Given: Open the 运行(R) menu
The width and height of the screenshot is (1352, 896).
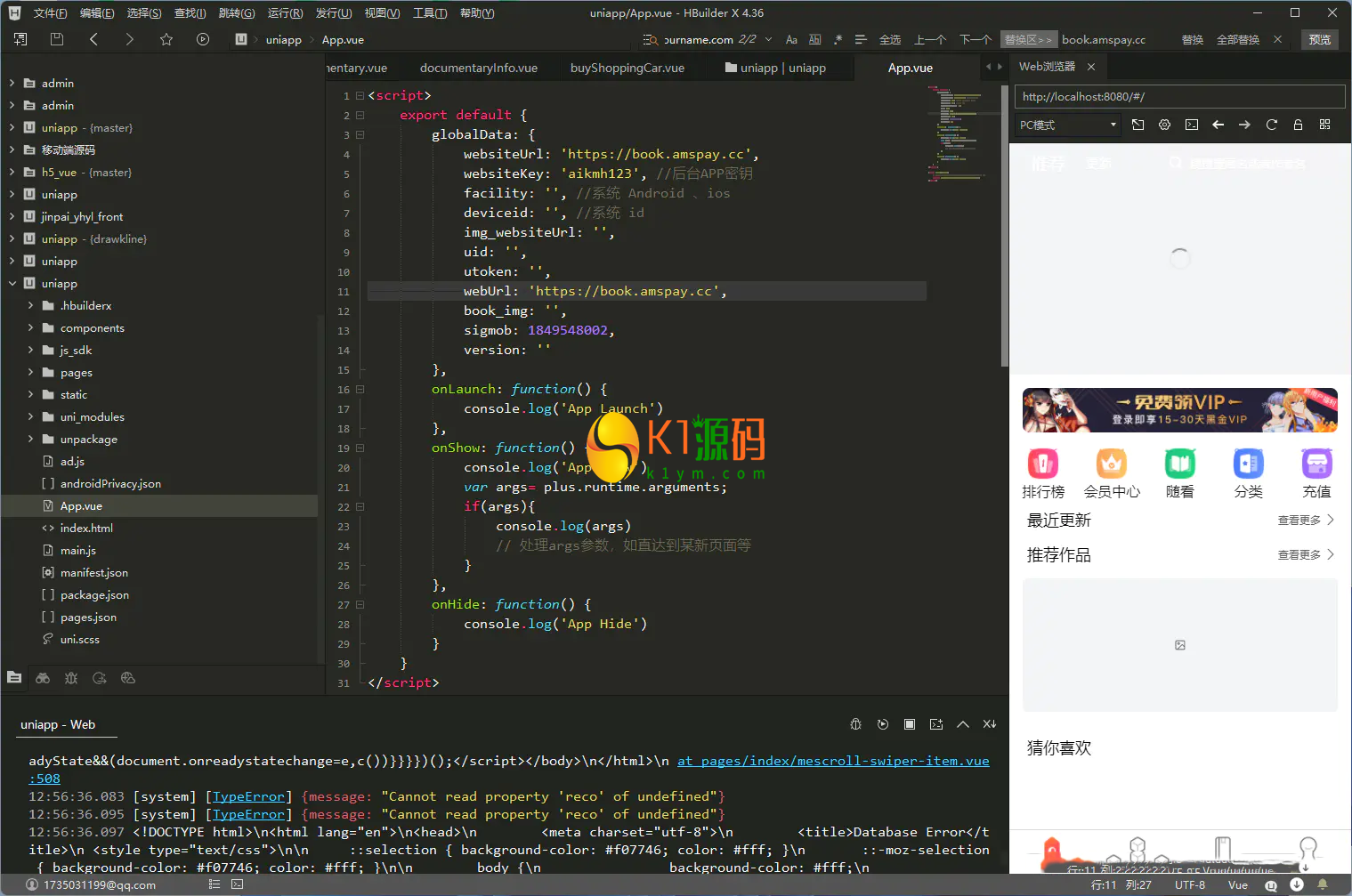Looking at the screenshot, I should [x=285, y=13].
